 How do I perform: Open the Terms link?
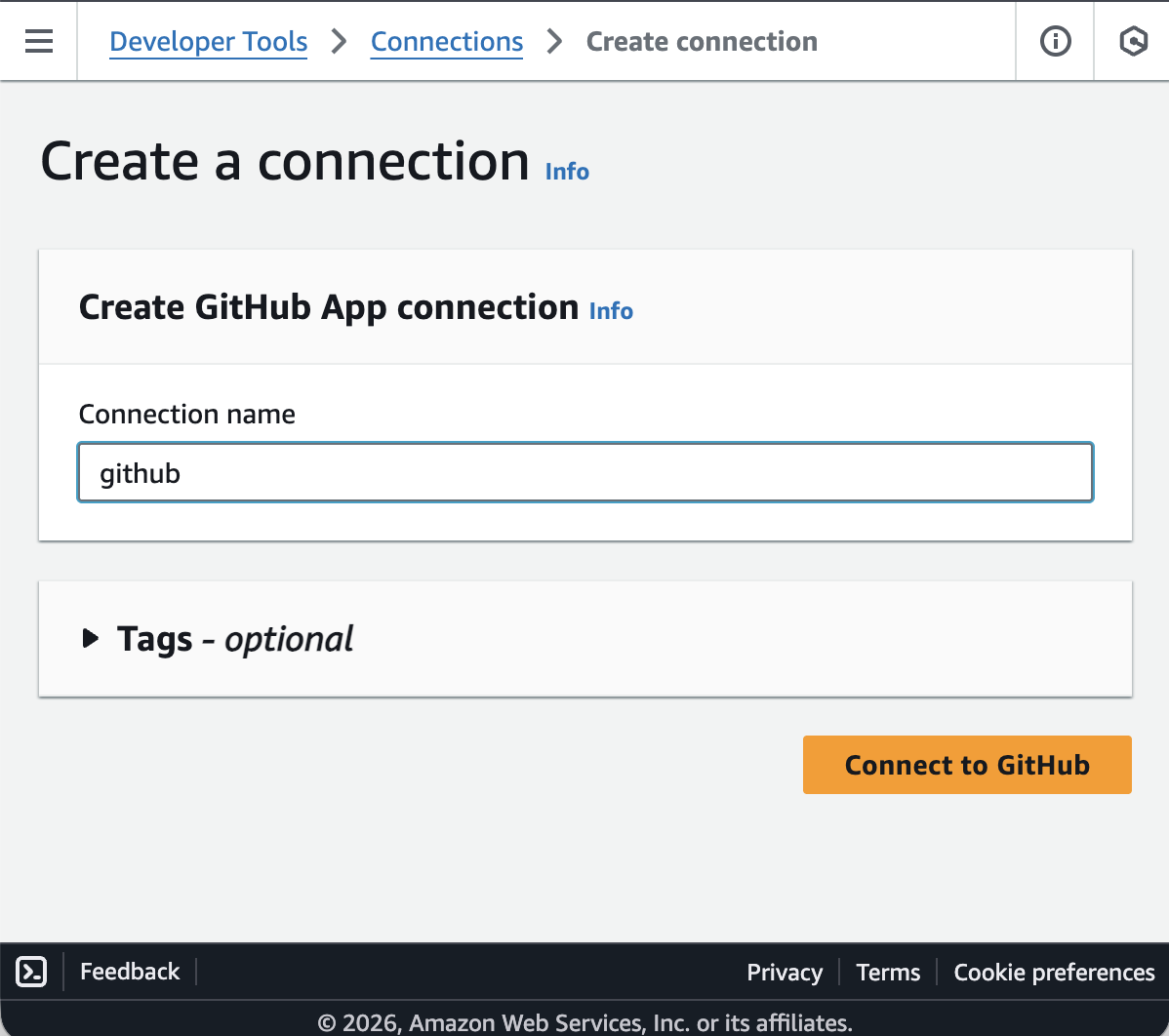888,972
